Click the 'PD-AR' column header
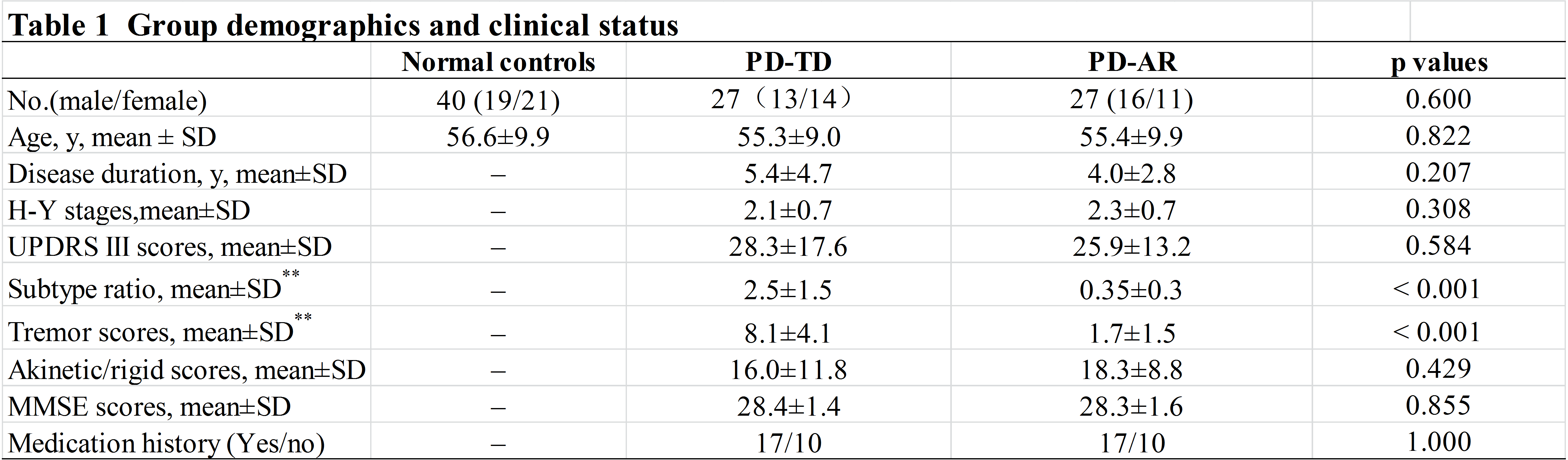The image size is (1568, 460). tap(1132, 62)
